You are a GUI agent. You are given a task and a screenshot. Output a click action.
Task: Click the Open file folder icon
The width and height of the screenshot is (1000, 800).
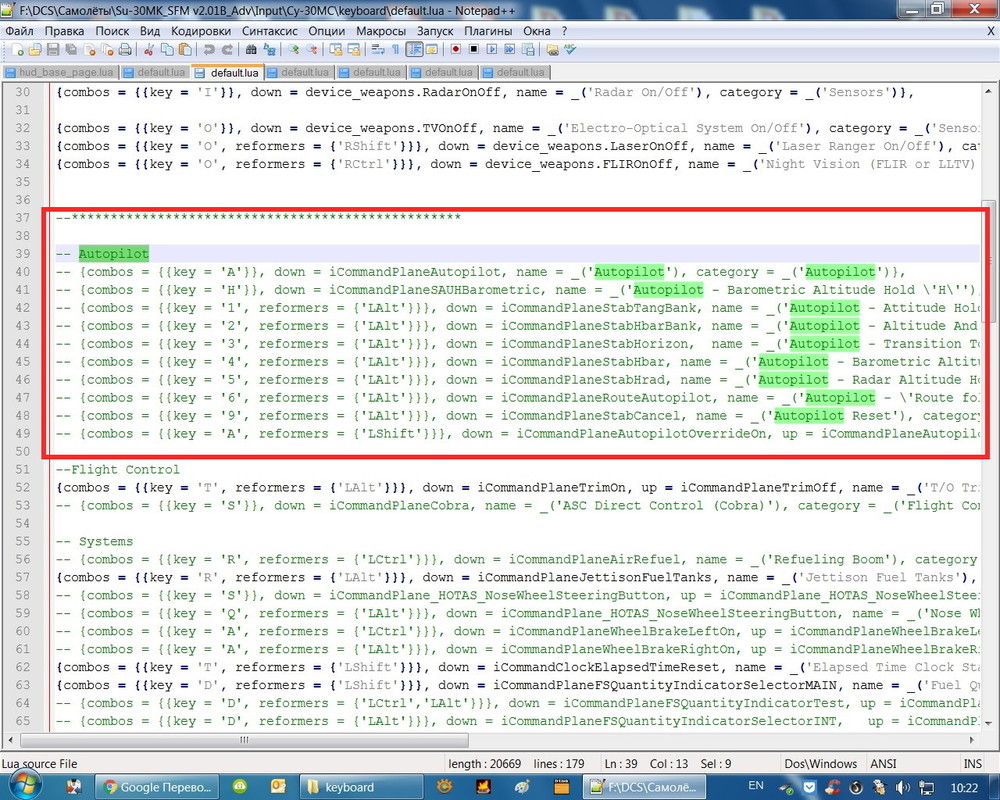tap(35, 49)
